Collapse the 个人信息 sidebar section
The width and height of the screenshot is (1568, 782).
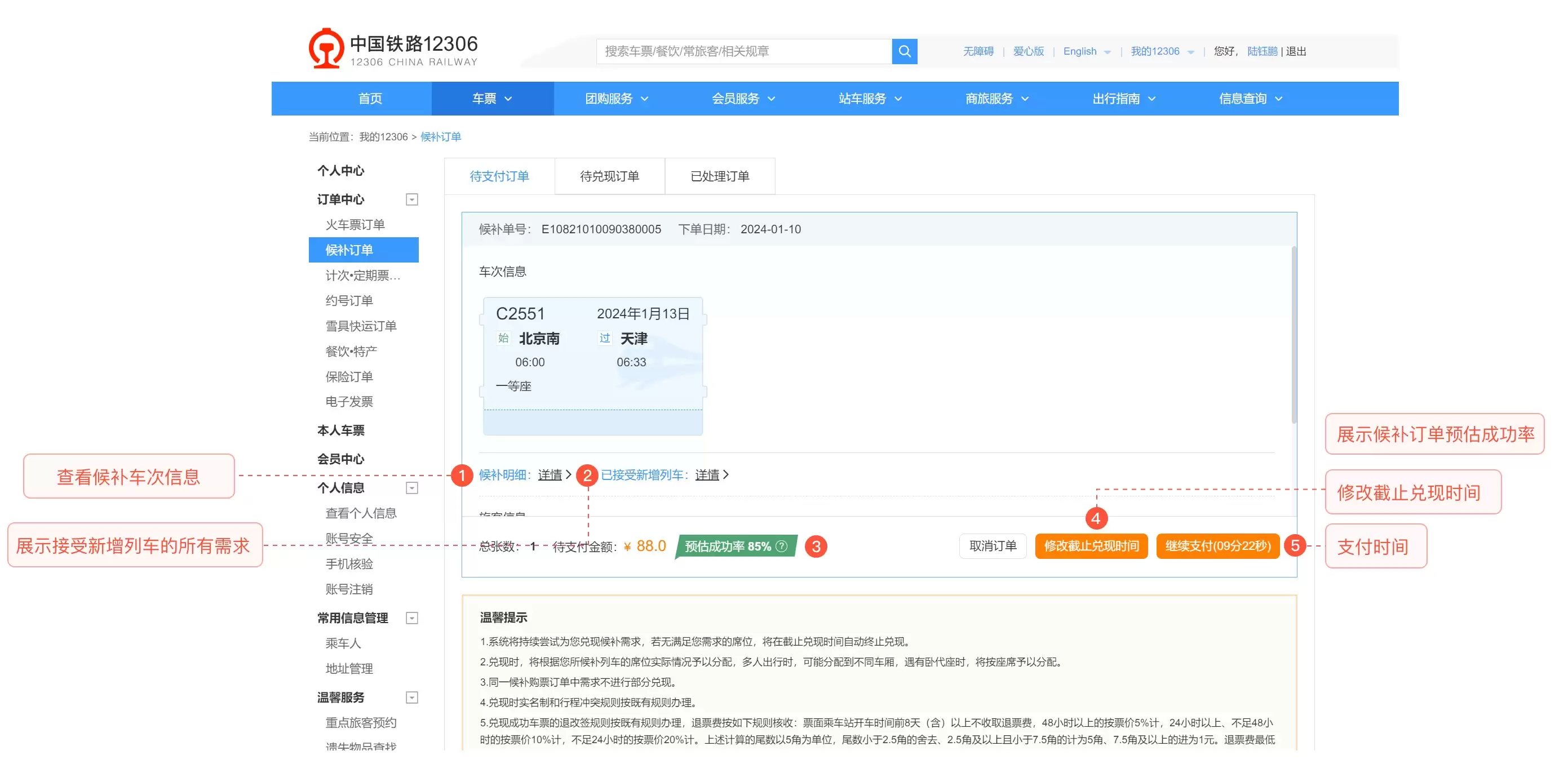coord(412,488)
